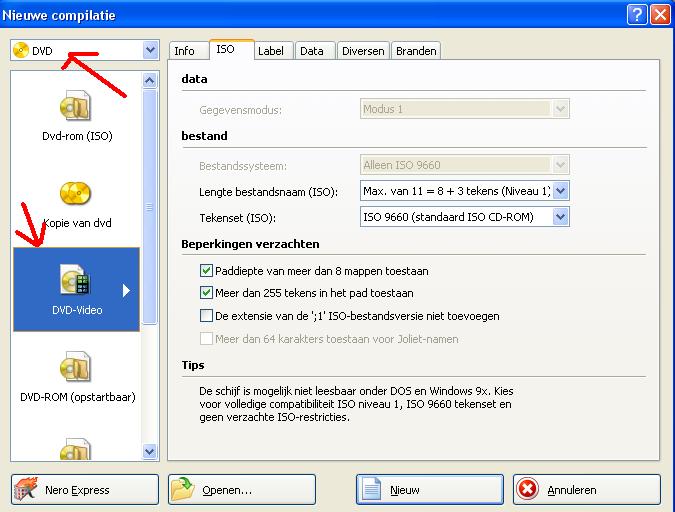The image size is (675, 512).
Task: Close the Nieuwe compilatie dialog
Action: pyautogui.click(x=660, y=15)
